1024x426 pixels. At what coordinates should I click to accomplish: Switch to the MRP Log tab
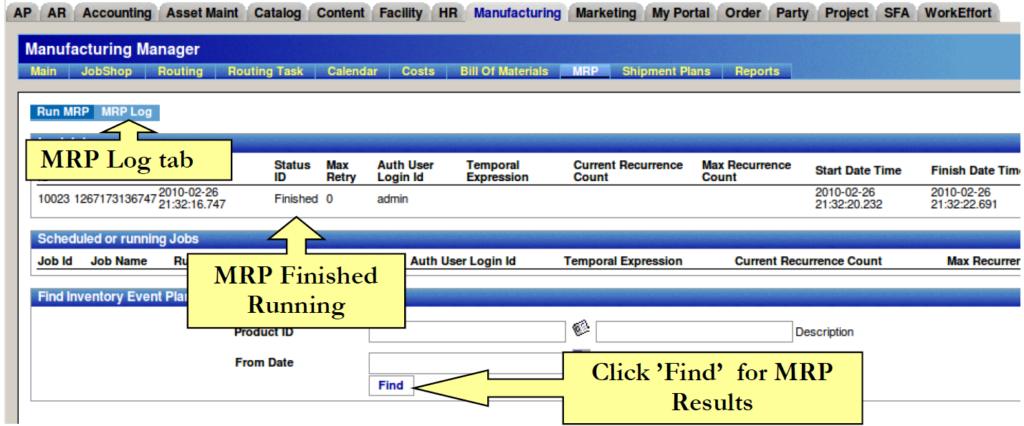(127, 112)
